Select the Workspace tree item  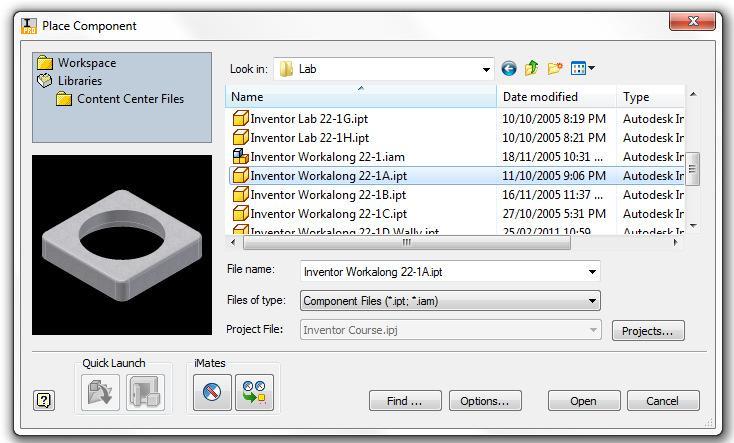click(87, 63)
